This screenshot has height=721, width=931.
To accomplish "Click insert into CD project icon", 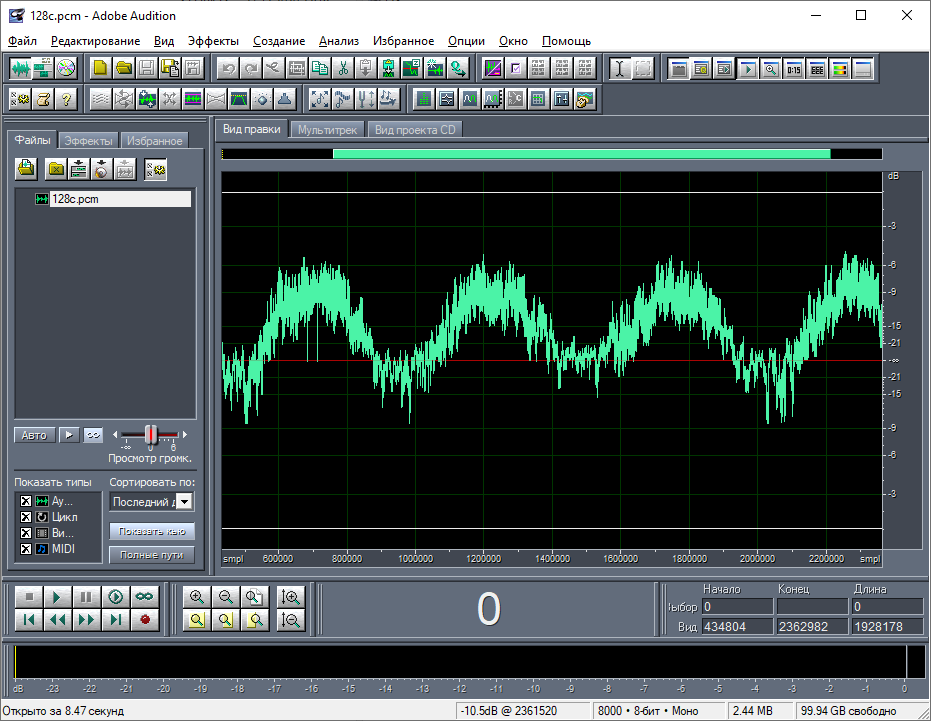I will click(x=102, y=169).
